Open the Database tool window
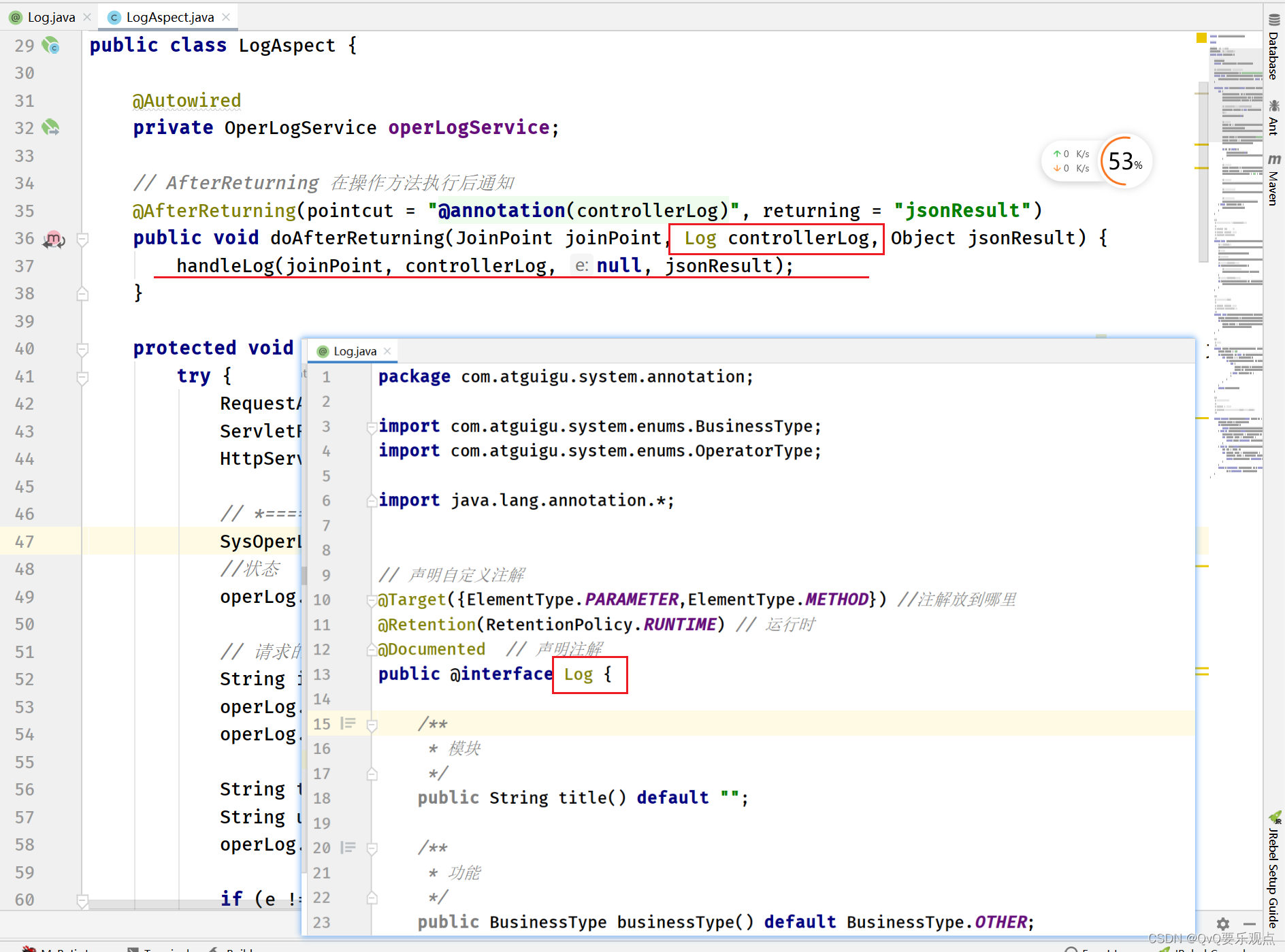Screen dimensions: 1285x952 click(x=1273, y=48)
